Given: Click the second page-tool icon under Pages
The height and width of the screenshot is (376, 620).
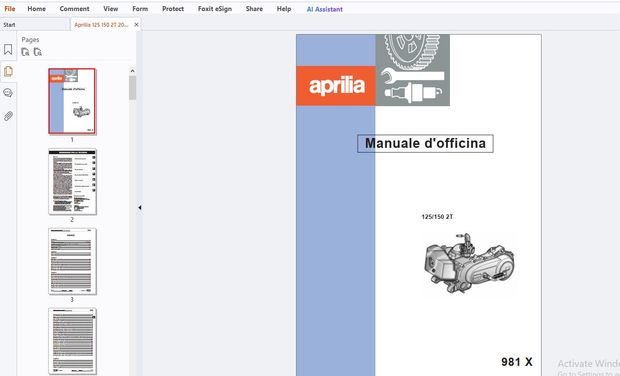Looking at the screenshot, I should tap(38, 52).
